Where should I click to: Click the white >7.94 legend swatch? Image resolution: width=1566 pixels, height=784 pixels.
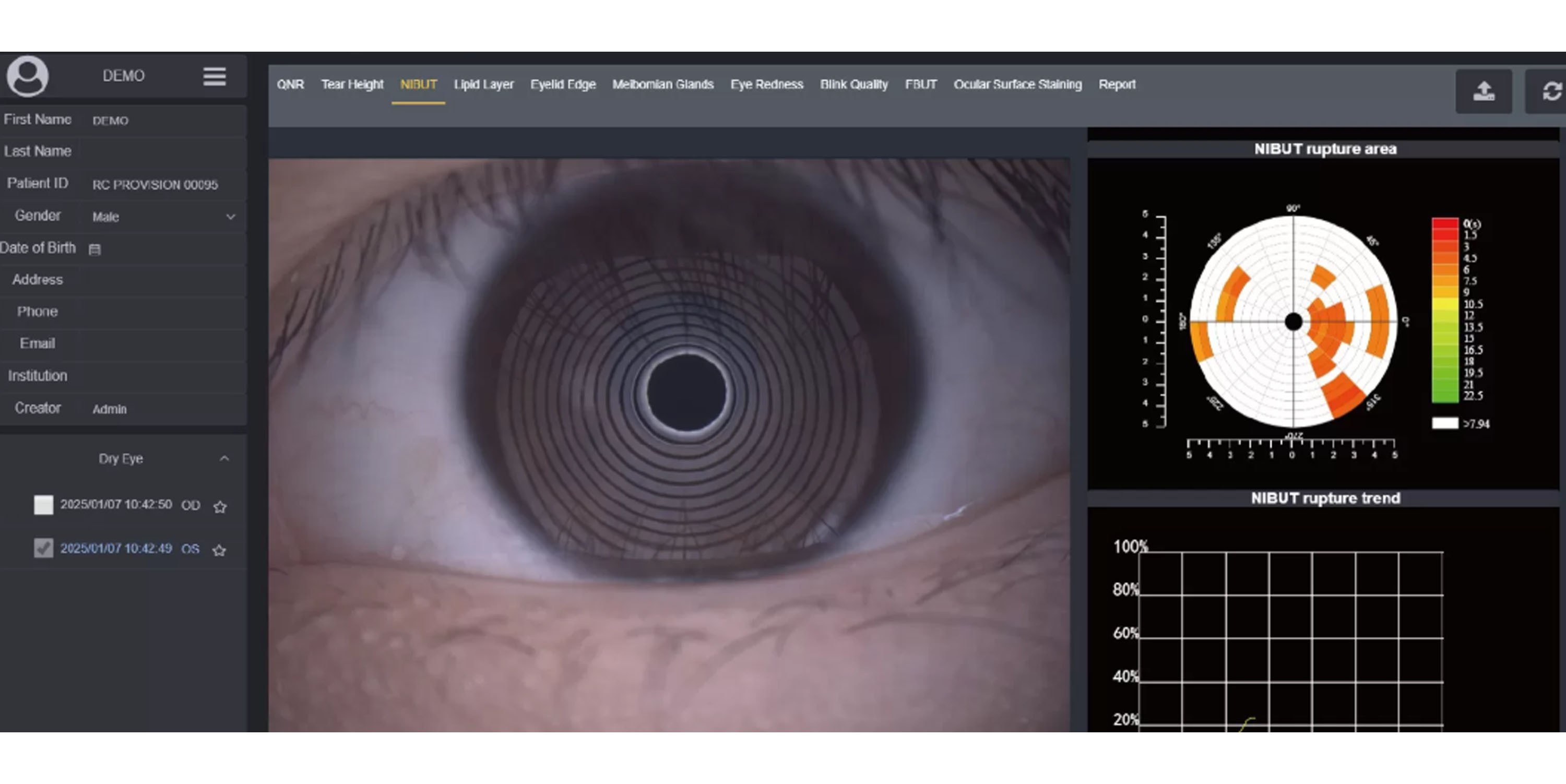(1444, 424)
